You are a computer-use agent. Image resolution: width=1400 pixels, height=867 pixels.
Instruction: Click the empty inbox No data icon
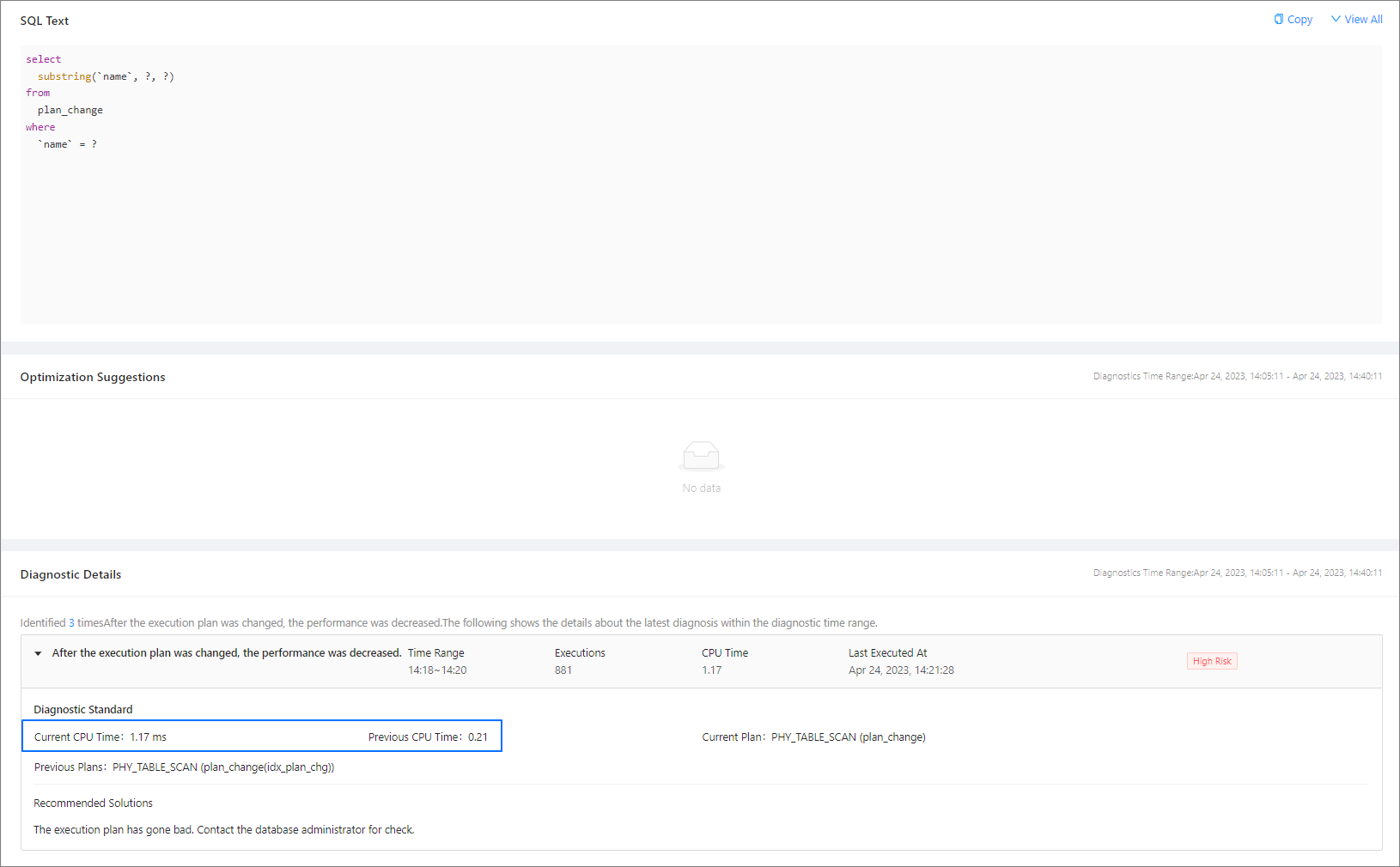701,456
